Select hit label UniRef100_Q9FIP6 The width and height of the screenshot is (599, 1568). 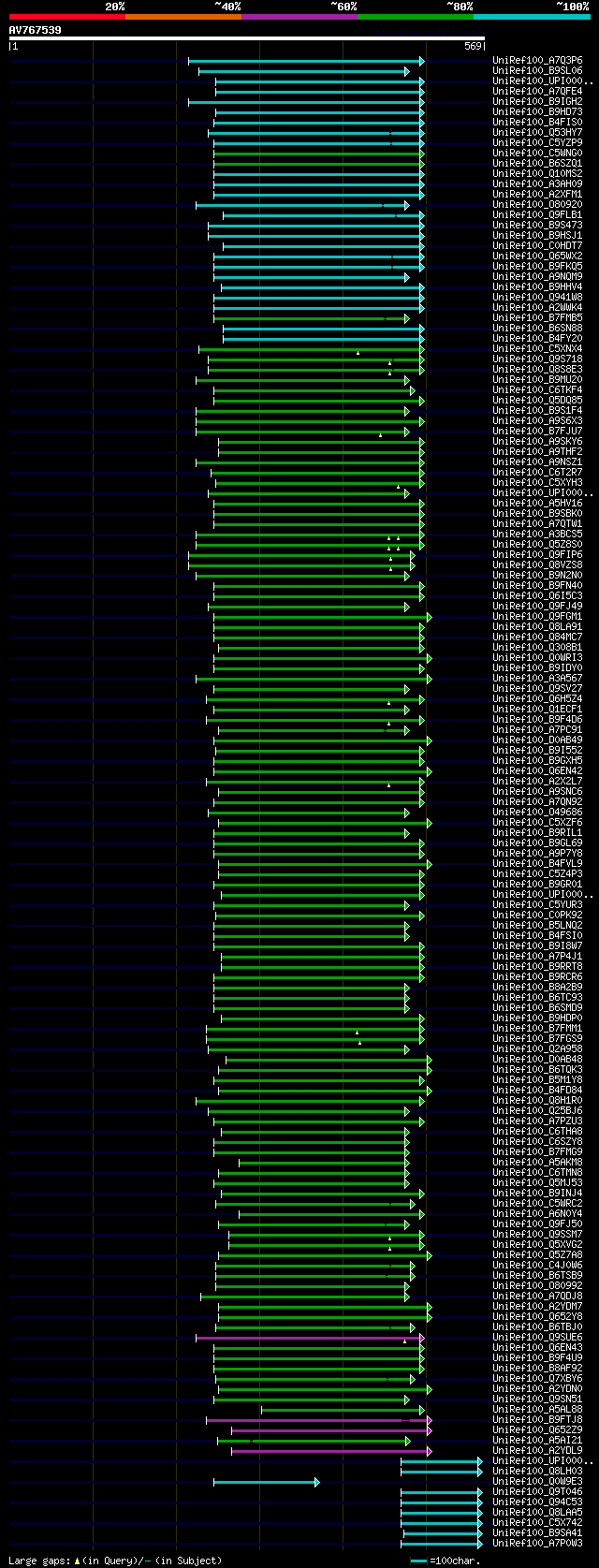(537, 555)
